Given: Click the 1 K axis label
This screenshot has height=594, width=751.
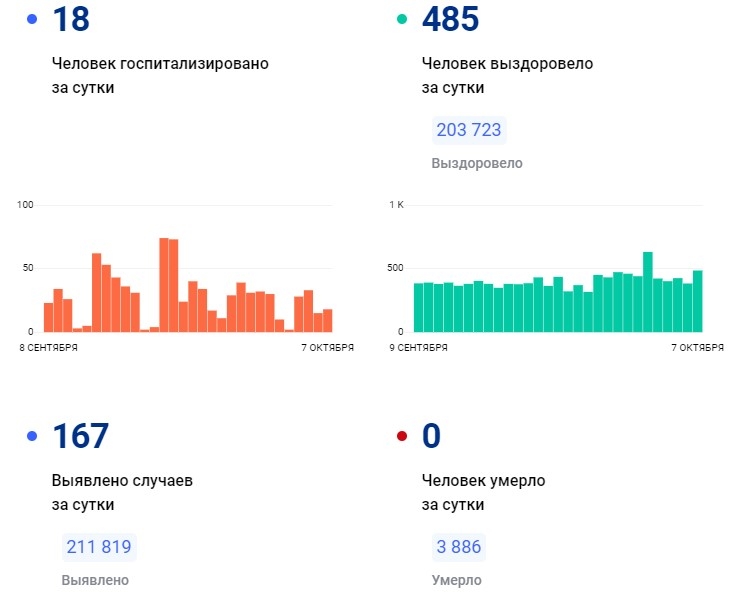Looking at the screenshot, I should click(396, 205).
